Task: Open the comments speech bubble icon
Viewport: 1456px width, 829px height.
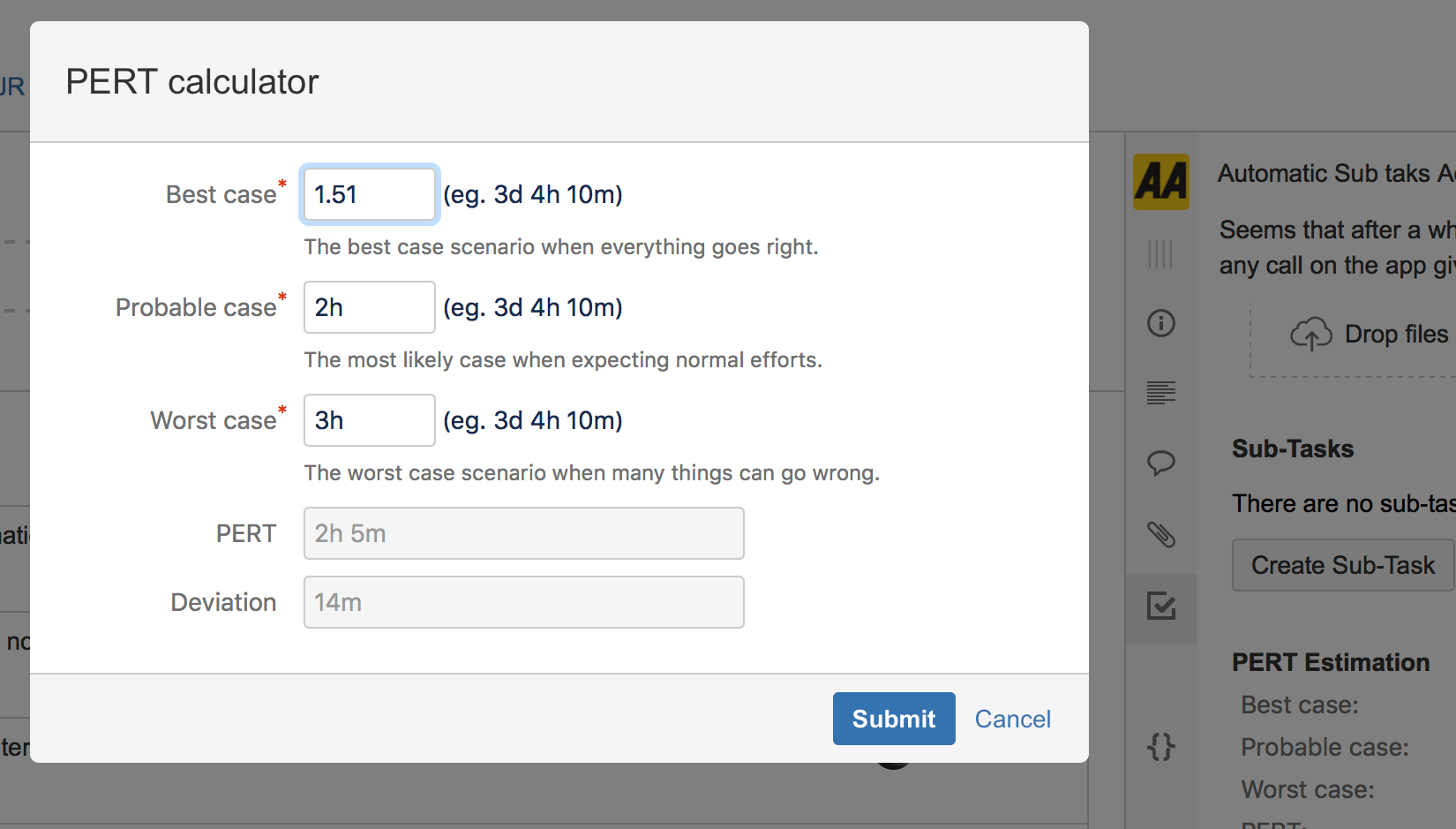Action: click(x=1160, y=463)
